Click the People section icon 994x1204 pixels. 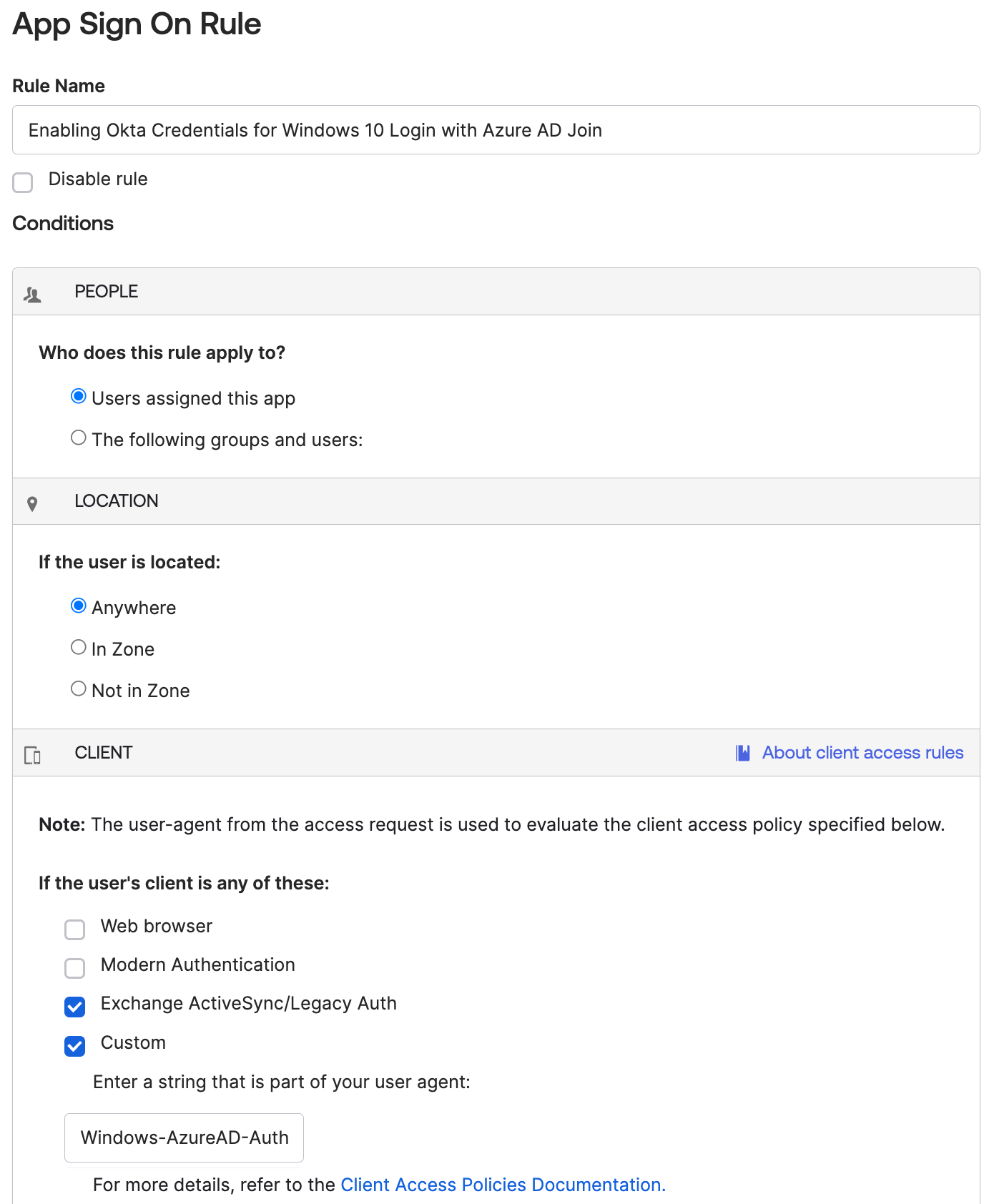pos(32,294)
